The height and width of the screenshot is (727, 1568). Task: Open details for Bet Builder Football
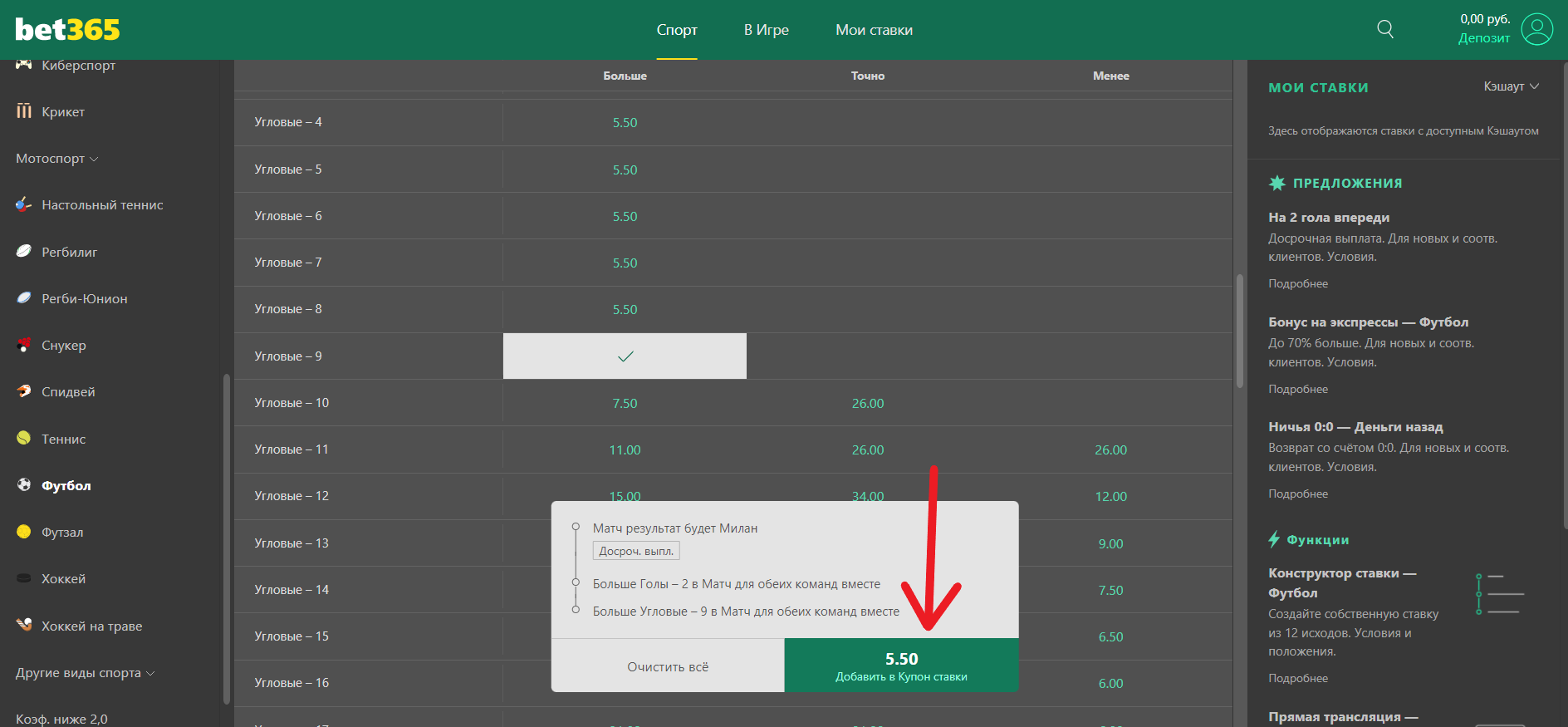1298,678
